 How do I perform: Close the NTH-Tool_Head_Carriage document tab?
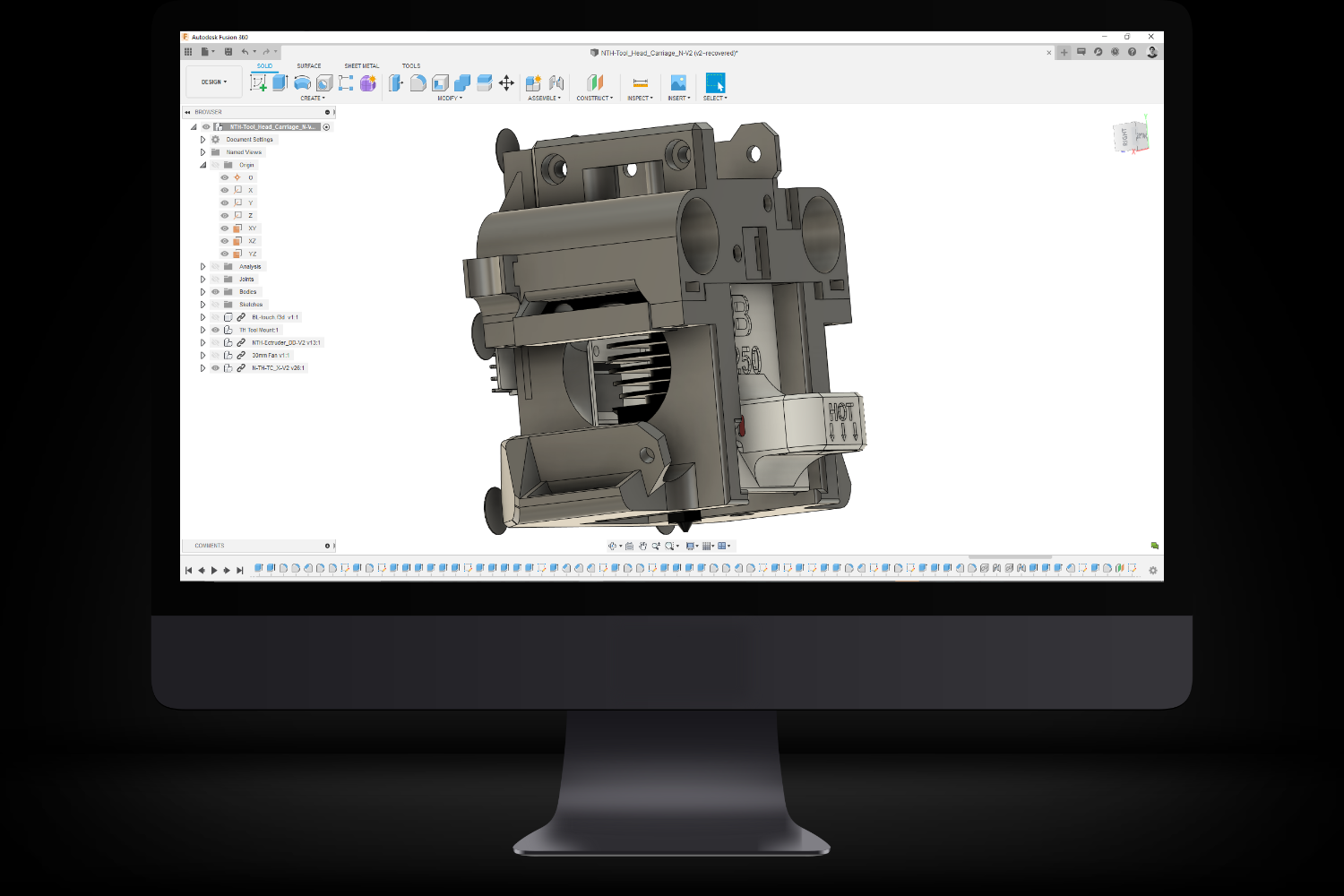pos(1049,53)
